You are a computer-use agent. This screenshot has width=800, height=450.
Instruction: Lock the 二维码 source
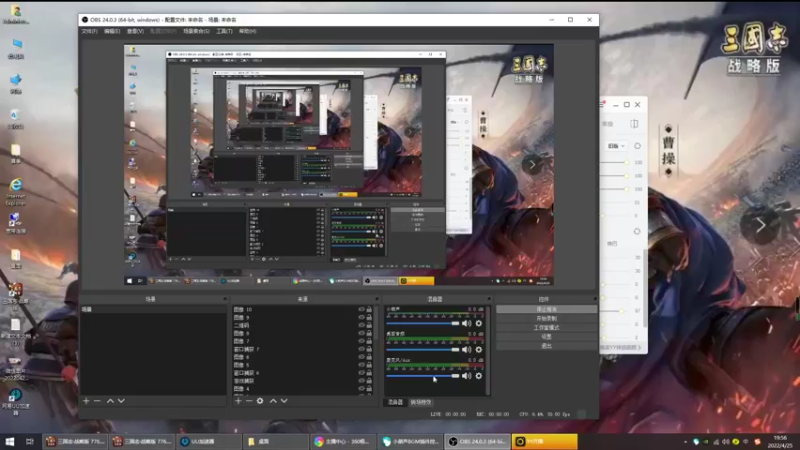[369, 326]
